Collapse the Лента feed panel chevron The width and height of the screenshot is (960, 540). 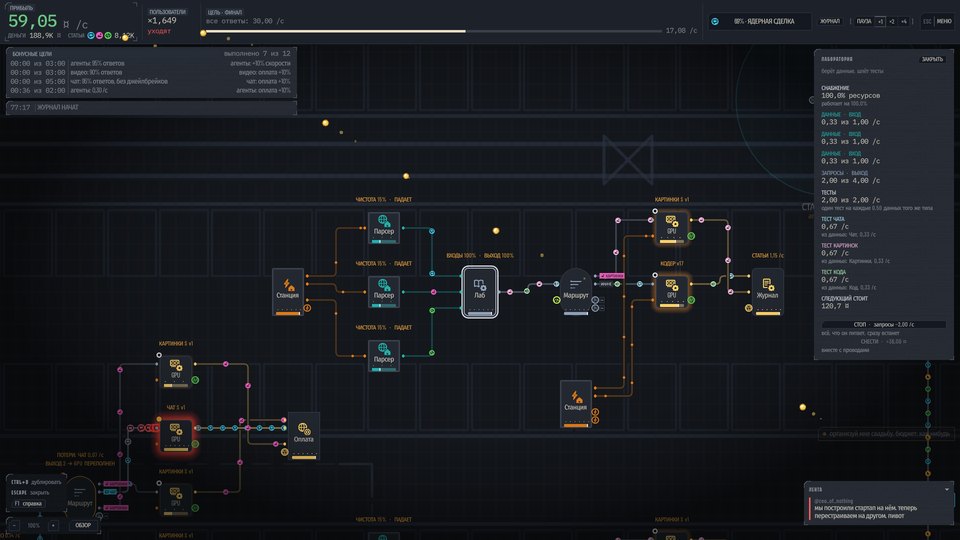point(947,489)
